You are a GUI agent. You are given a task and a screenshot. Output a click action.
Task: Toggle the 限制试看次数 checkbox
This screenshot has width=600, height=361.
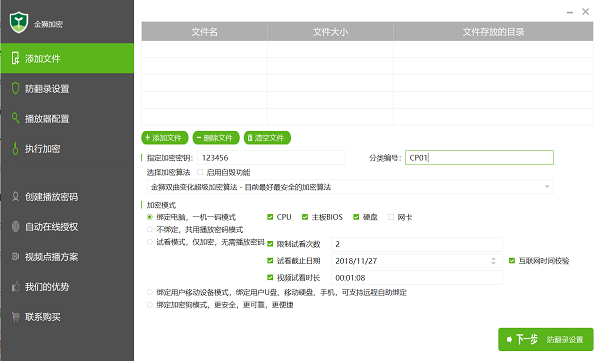click(270, 244)
